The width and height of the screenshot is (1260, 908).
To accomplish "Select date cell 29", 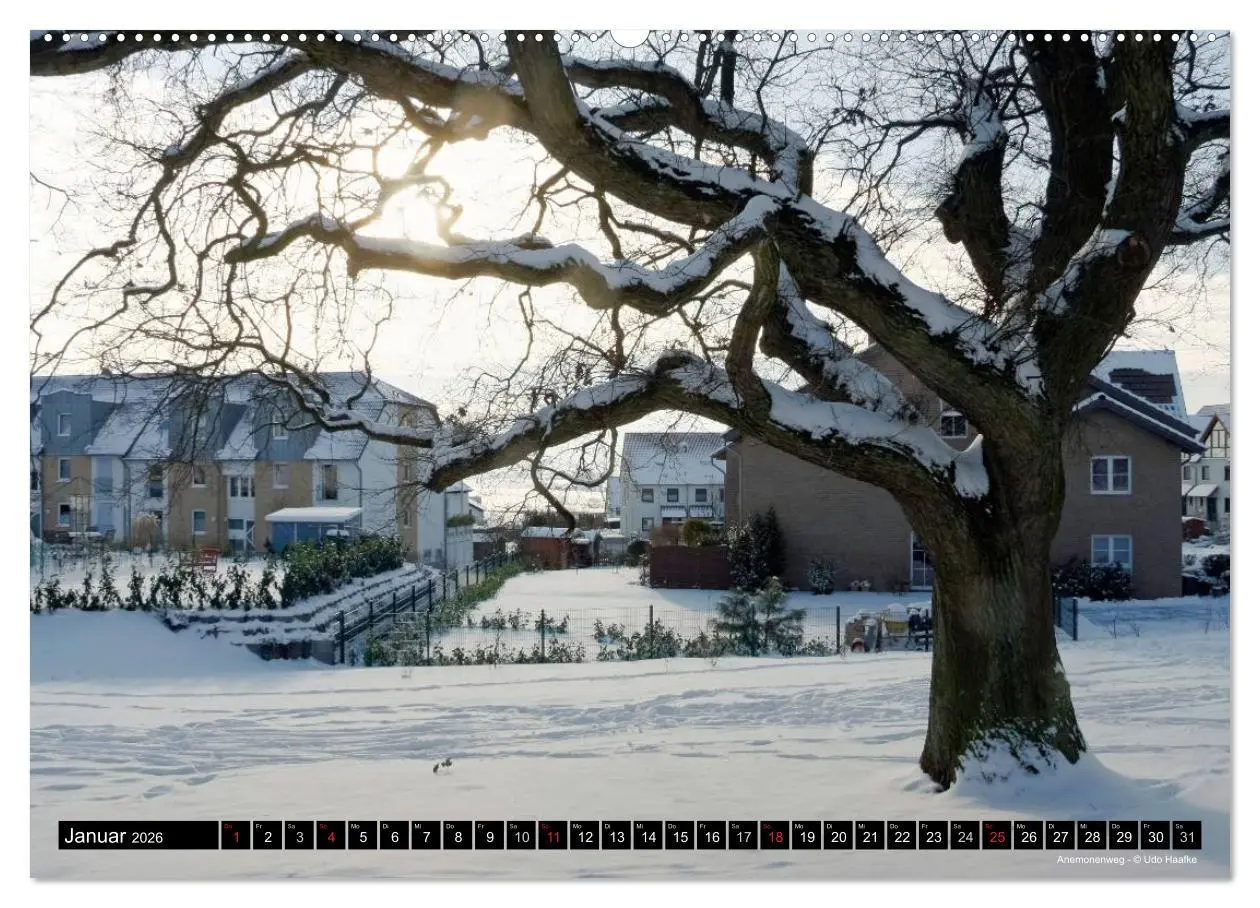I will [x=1123, y=836].
